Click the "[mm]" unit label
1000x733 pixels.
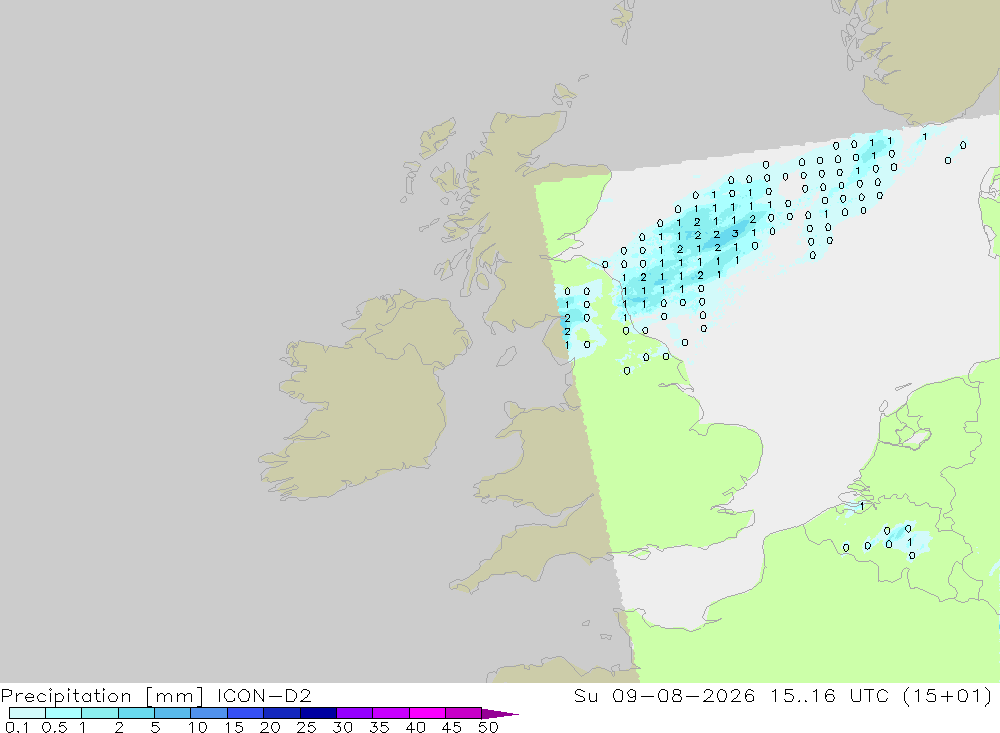pos(174,696)
